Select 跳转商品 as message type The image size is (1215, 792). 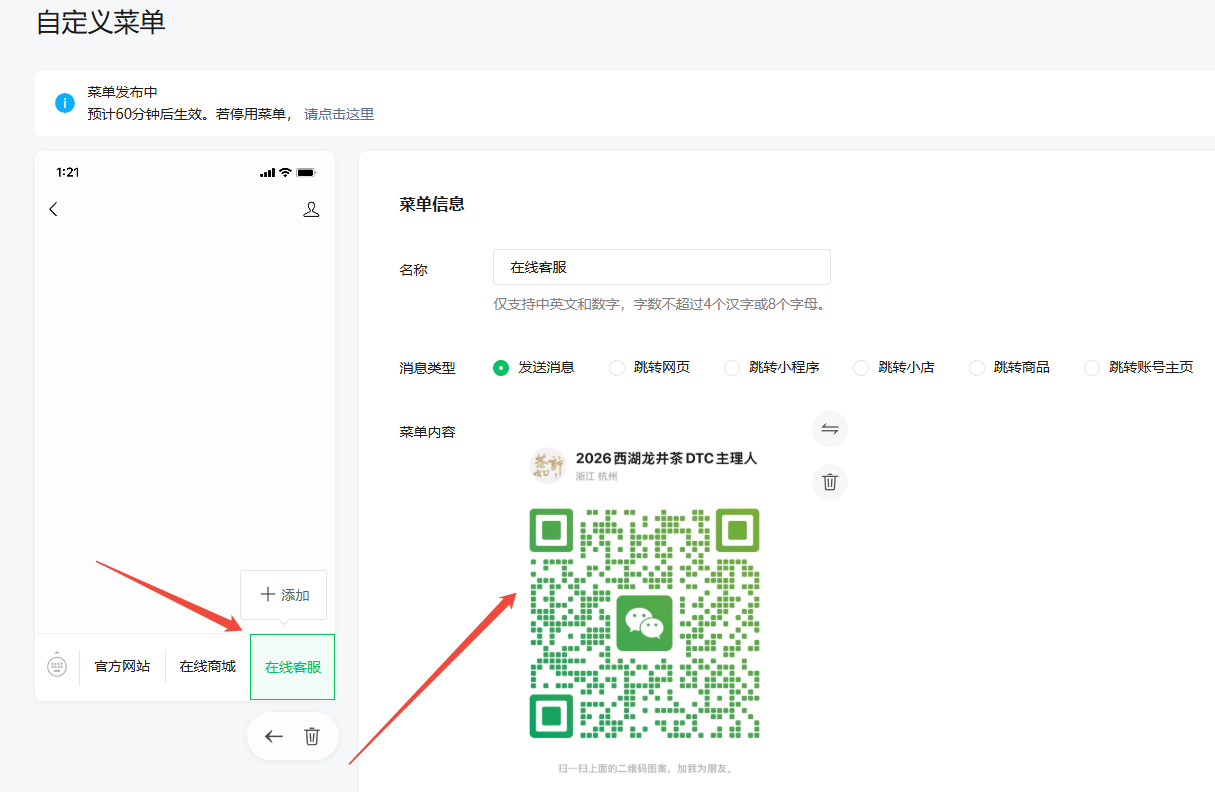[977, 368]
